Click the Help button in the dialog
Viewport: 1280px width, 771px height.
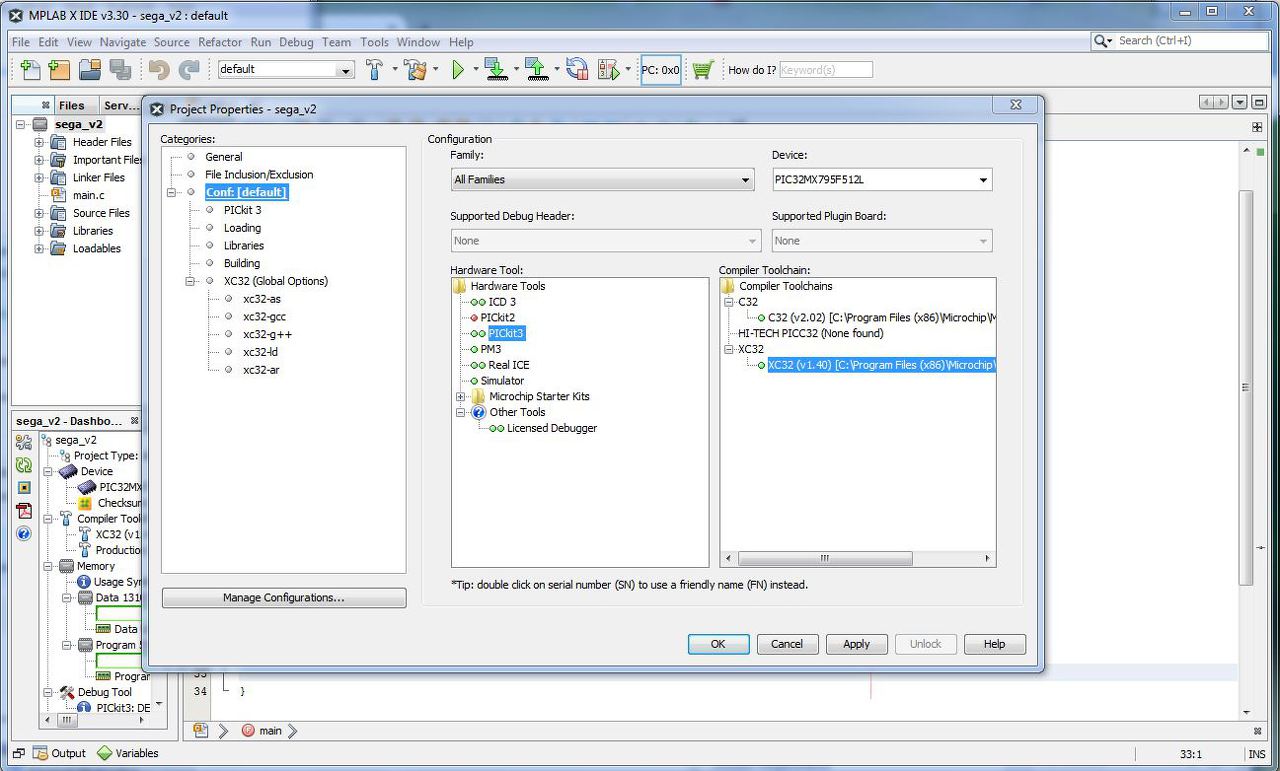(995, 644)
